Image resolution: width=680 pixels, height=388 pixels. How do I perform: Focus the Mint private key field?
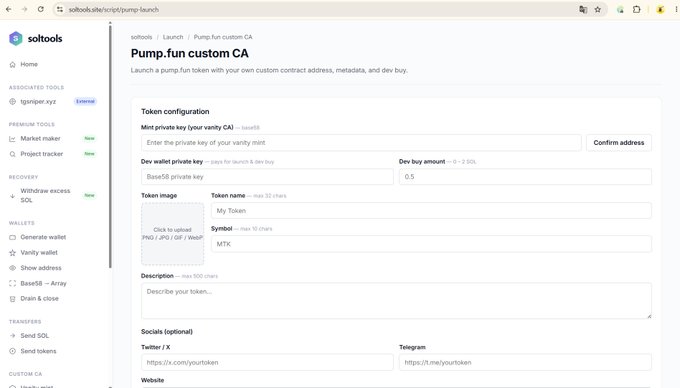tap(361, 143)
